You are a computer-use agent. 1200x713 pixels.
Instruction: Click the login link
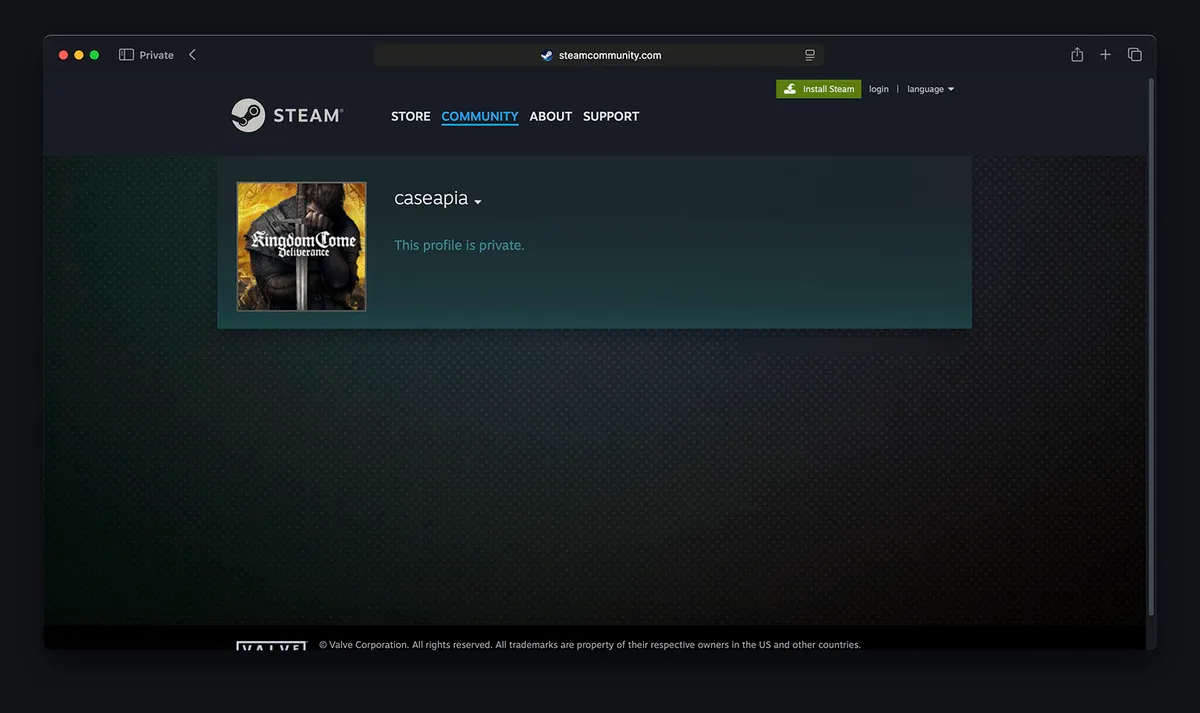coord(879,89)
